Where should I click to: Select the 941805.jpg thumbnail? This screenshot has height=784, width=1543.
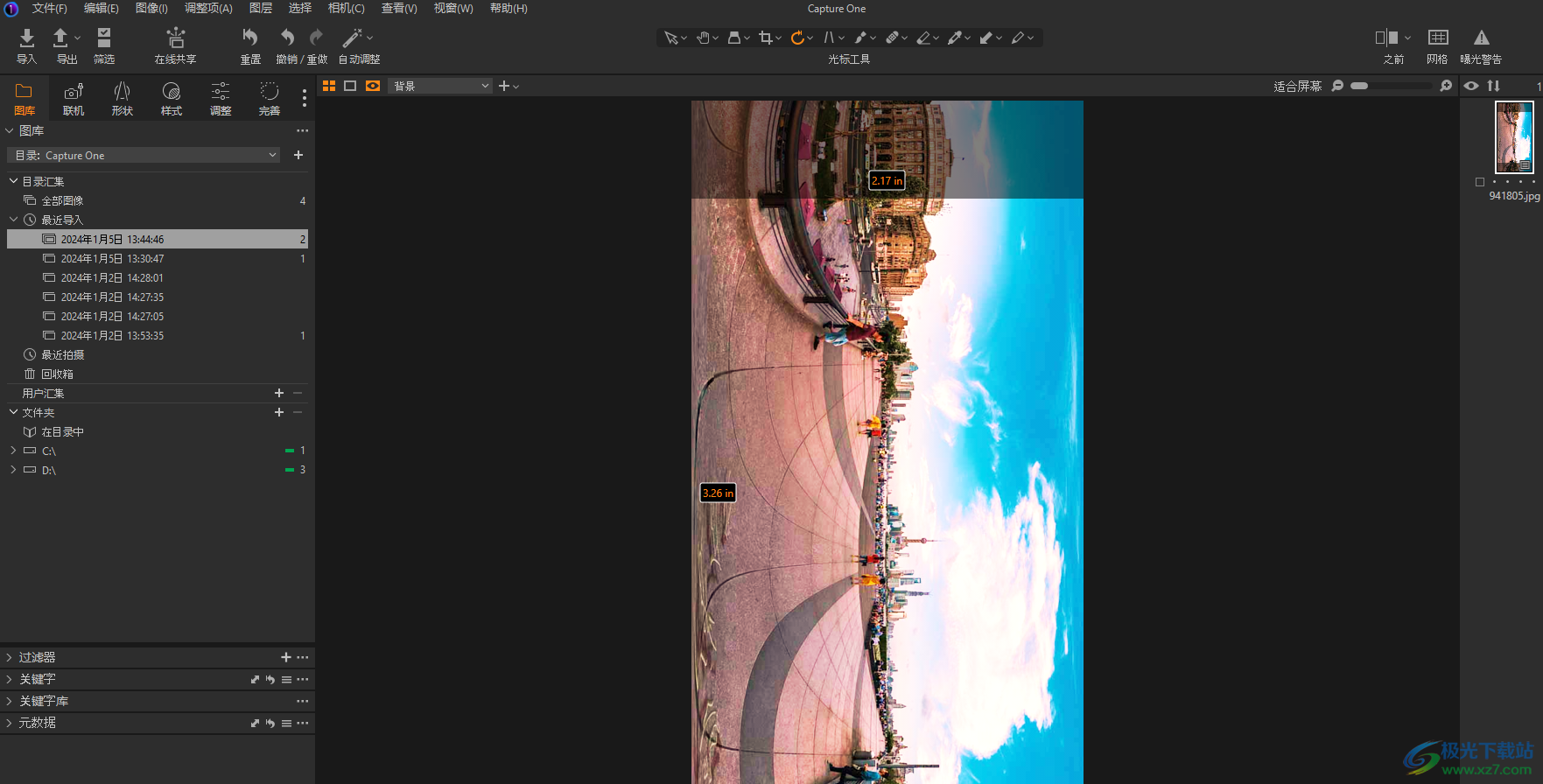coord(1514,136)
